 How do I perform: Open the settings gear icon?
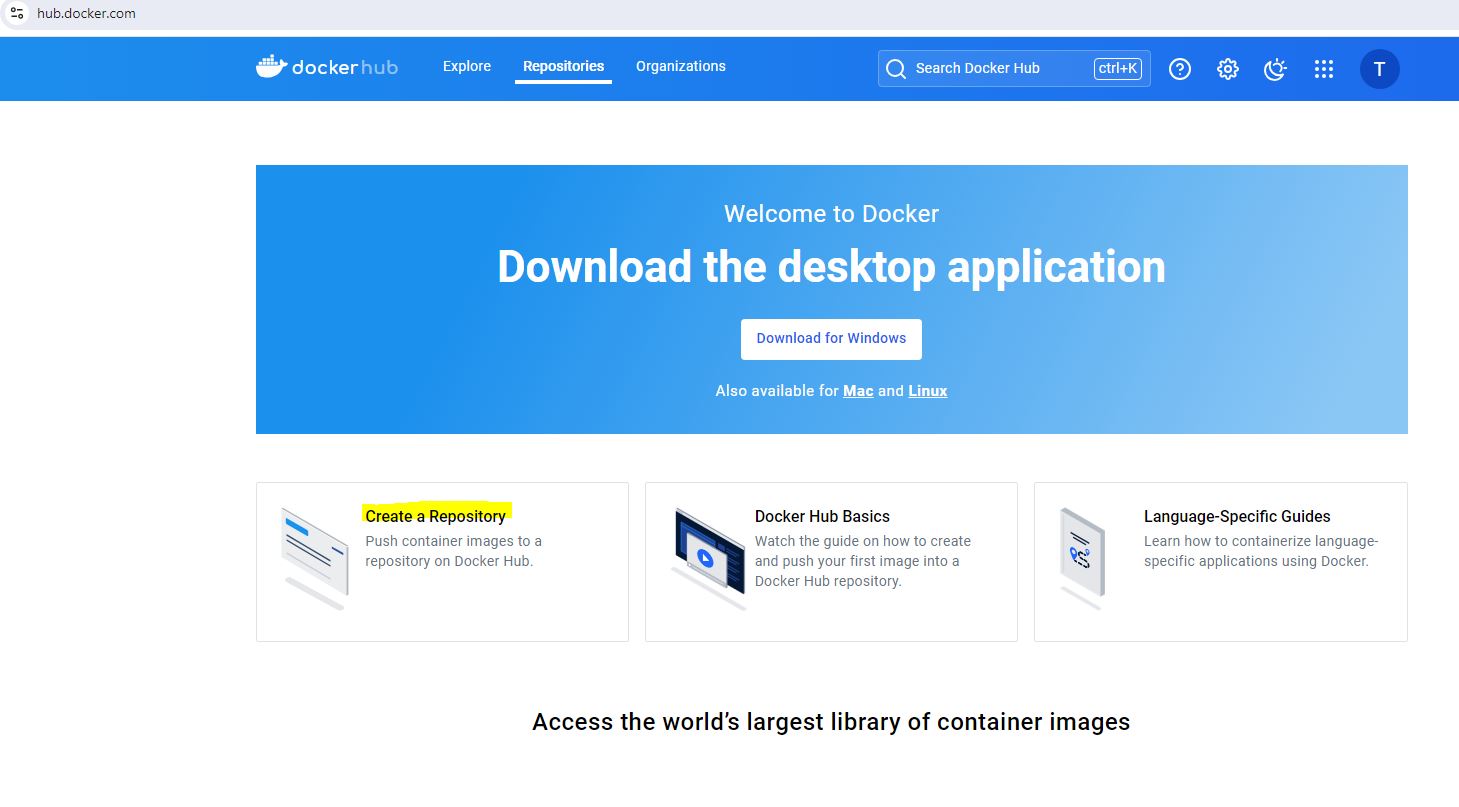click(x=1228, y=69)
